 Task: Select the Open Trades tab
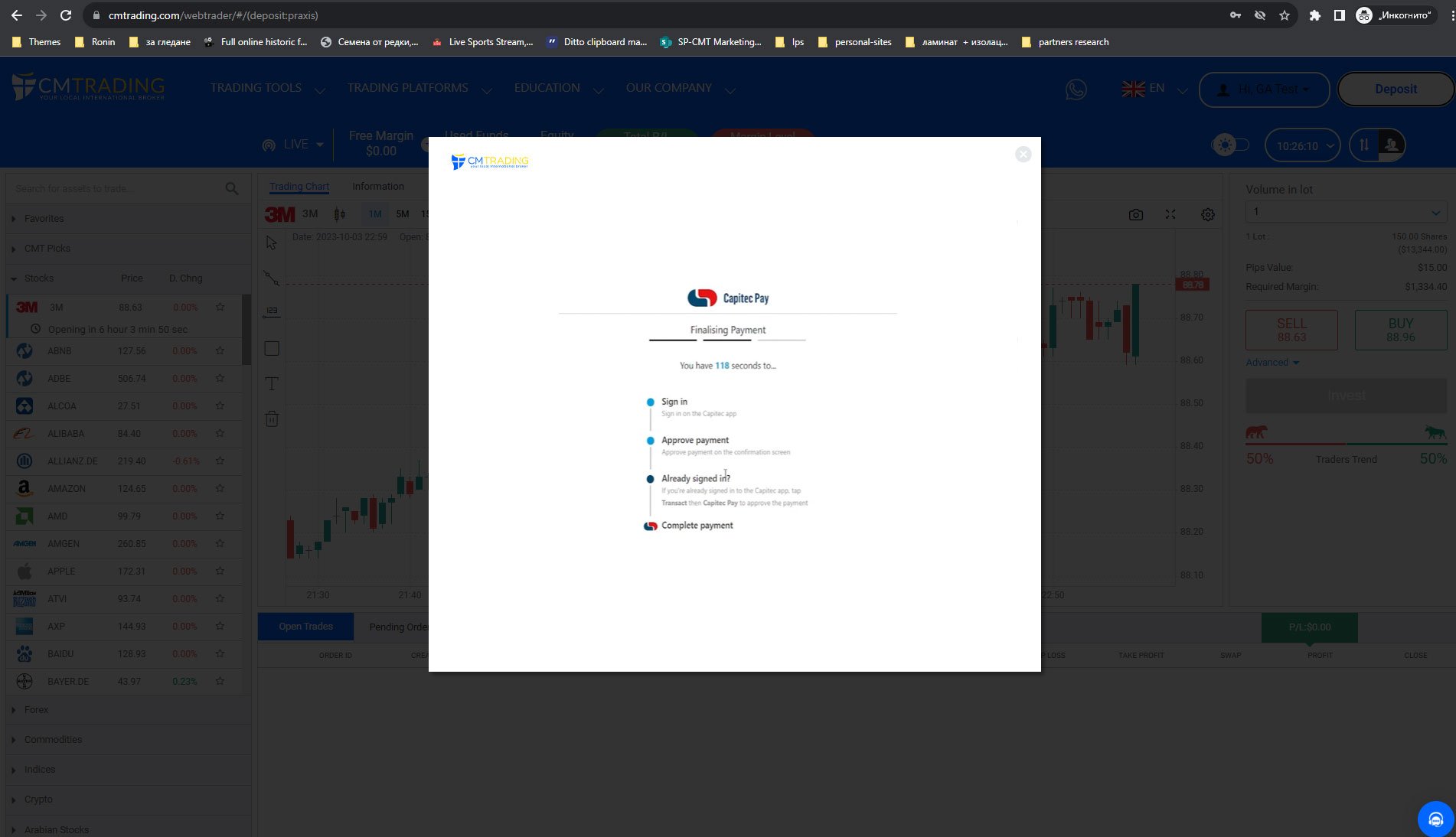coord(305,627)
